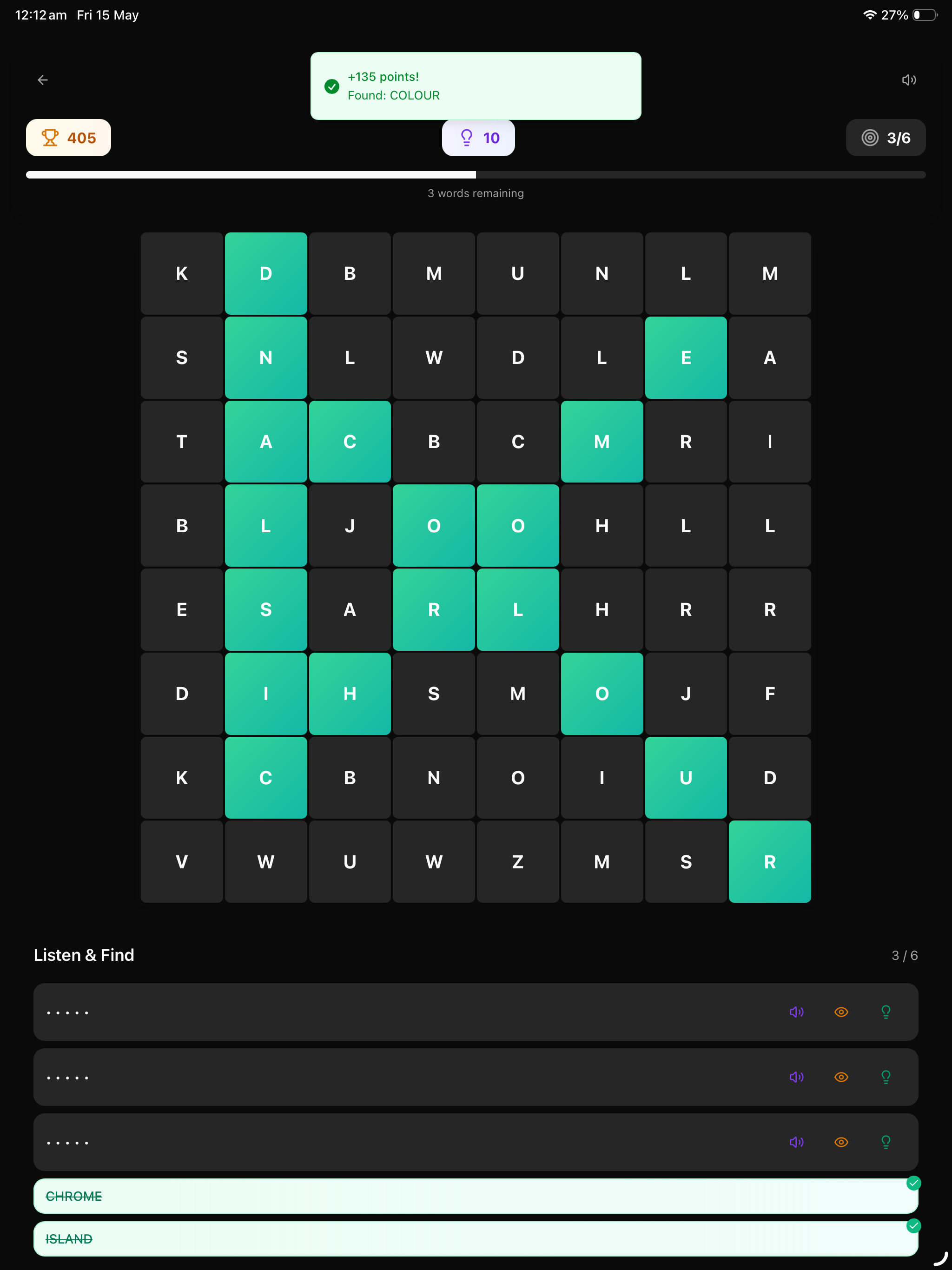Click the checkmark badge on ISLAND row
Image resolution: width=952 pixels, height=1270 pixels.
coord(913,1226)
